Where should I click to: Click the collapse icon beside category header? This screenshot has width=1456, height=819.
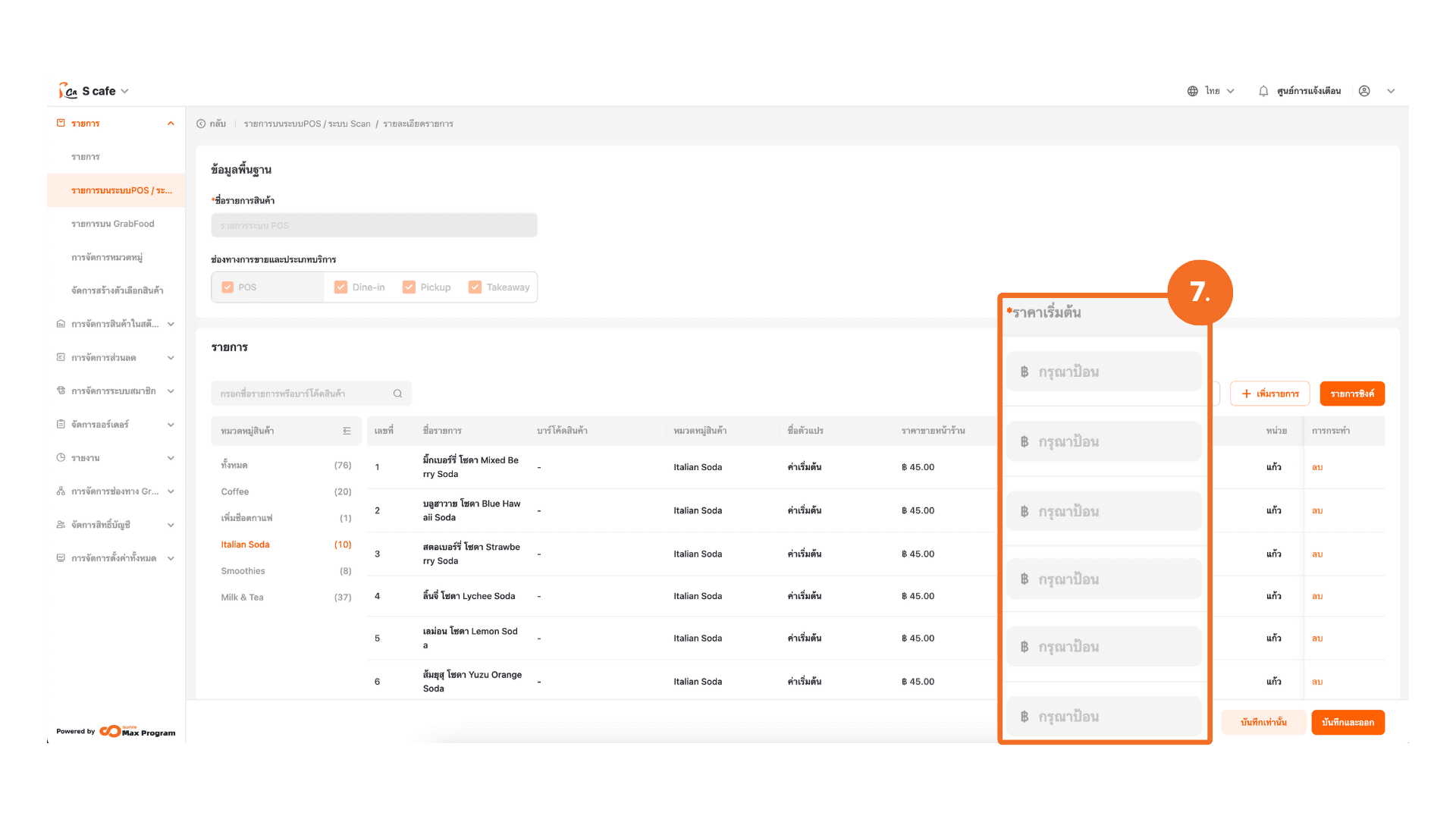click(347, 431)
